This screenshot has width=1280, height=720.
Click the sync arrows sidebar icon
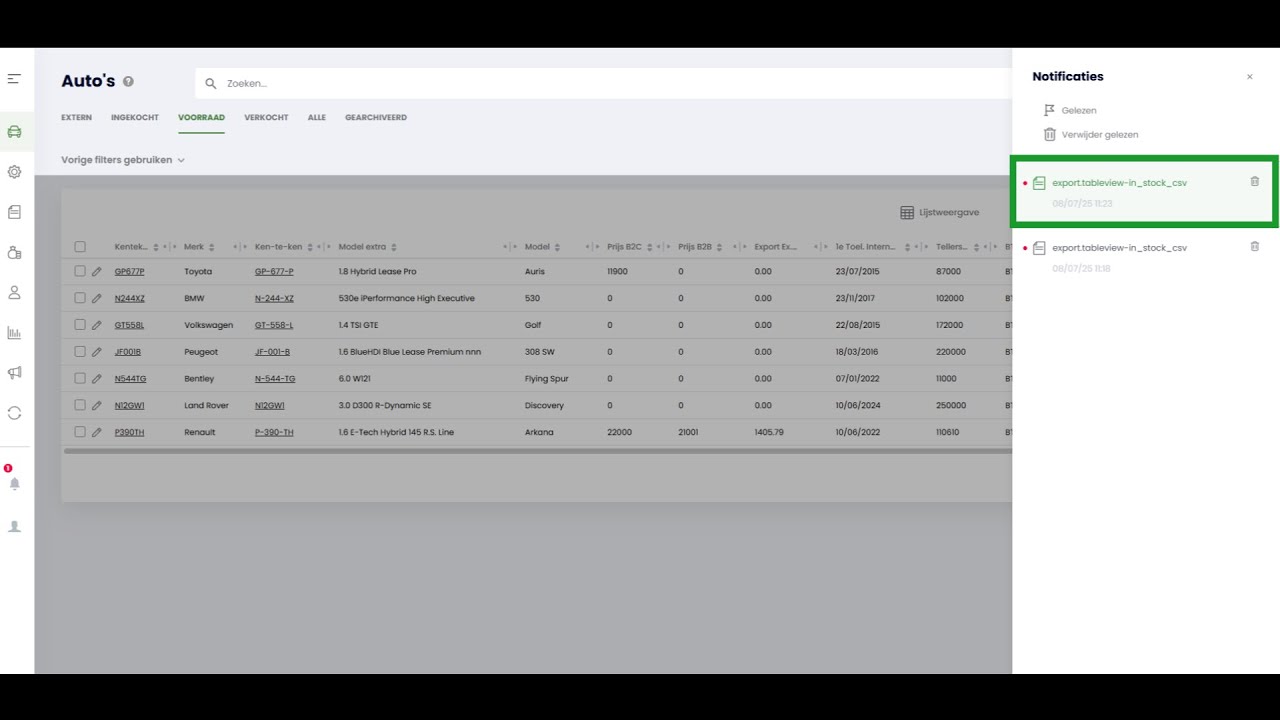(x=14, y=413)
